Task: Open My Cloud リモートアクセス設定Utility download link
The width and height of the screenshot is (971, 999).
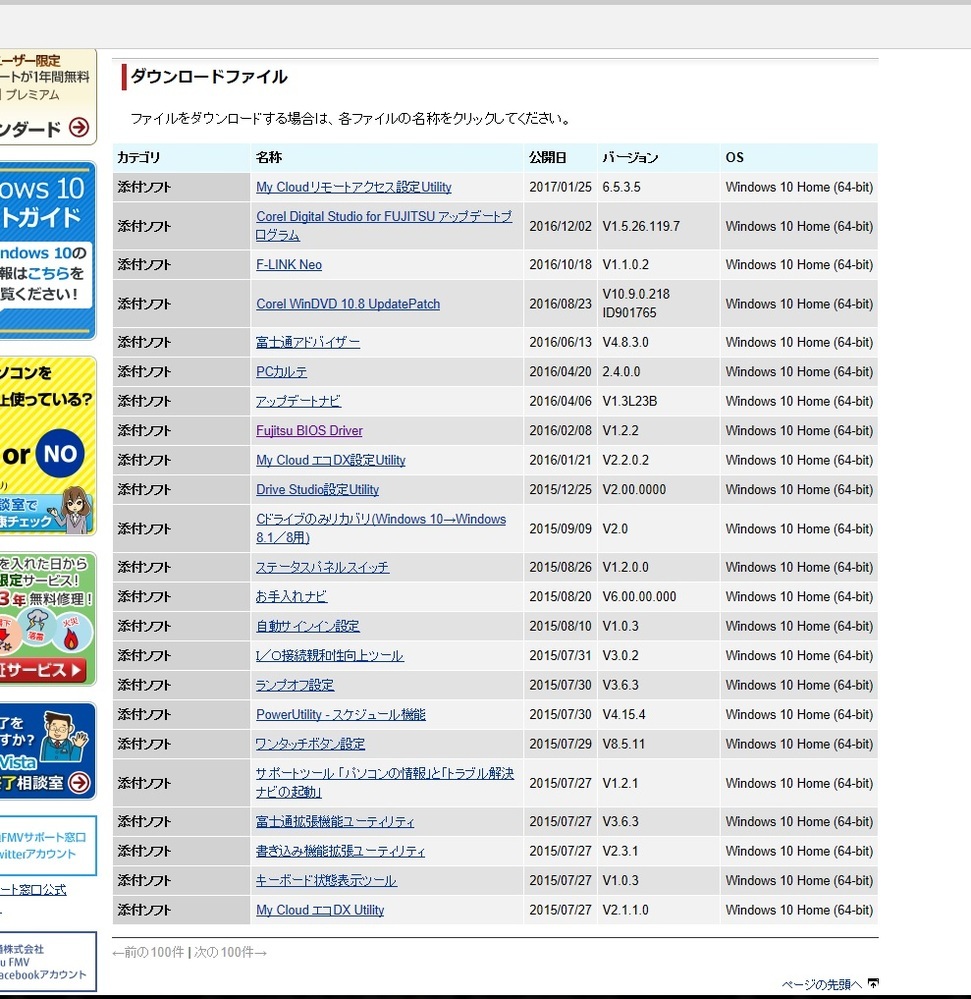Action: (354, 187)
